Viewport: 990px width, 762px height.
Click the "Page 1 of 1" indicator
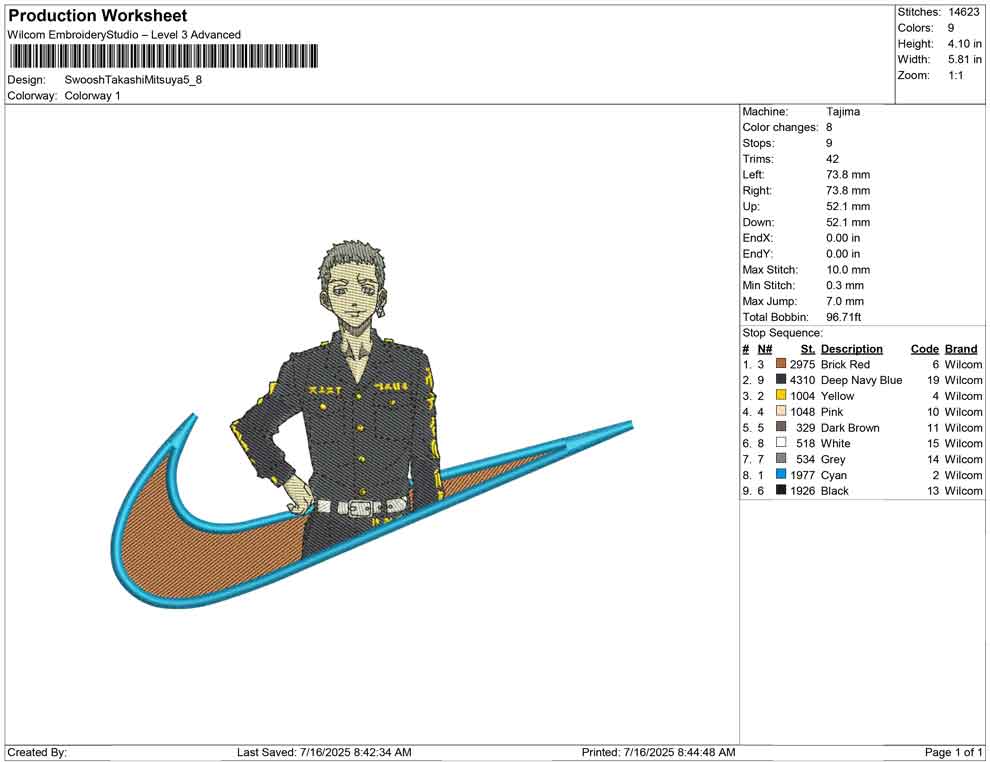click(953, 751)
